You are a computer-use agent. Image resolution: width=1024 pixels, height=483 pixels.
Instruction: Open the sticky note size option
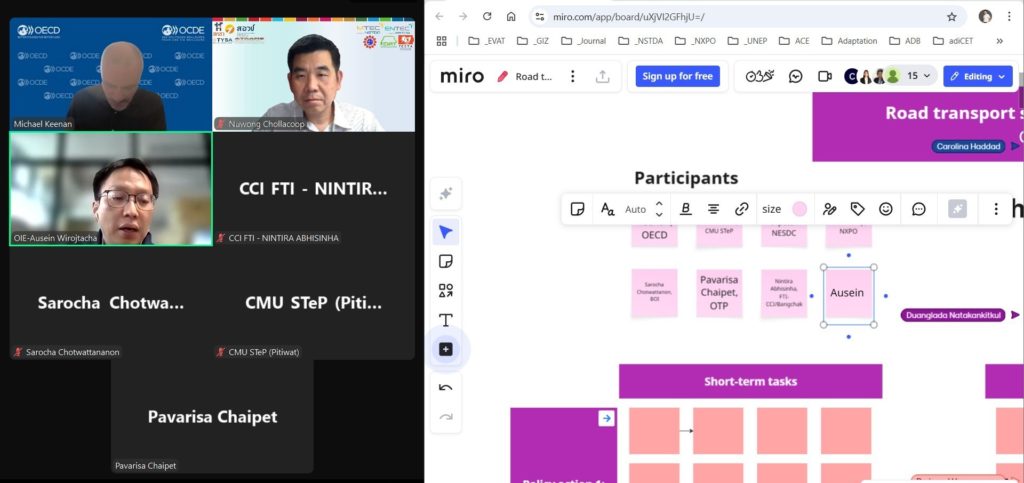point(771,209)
